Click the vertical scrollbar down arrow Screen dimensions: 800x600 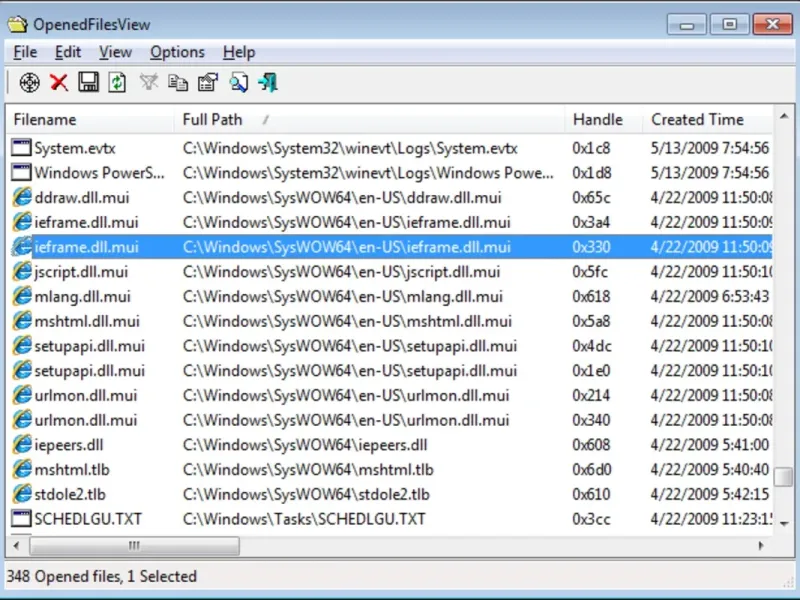[784, 524]
